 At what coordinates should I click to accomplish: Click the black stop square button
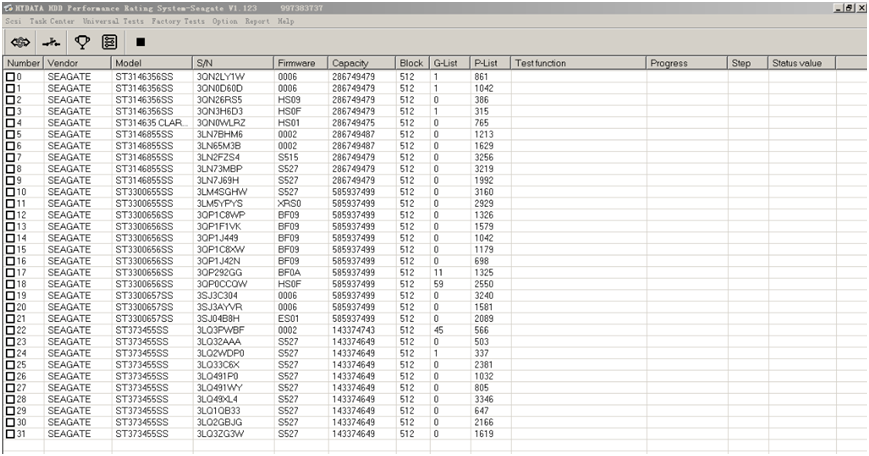click(x=141, y=42)
